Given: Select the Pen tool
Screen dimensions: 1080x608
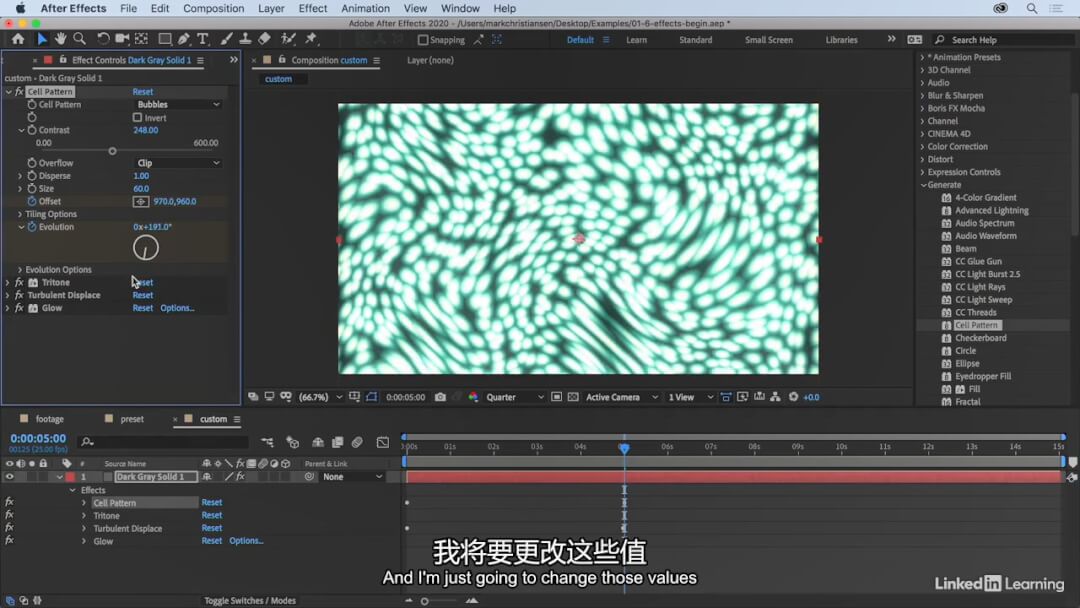Looking at the screenshot, I should (184, 39).
